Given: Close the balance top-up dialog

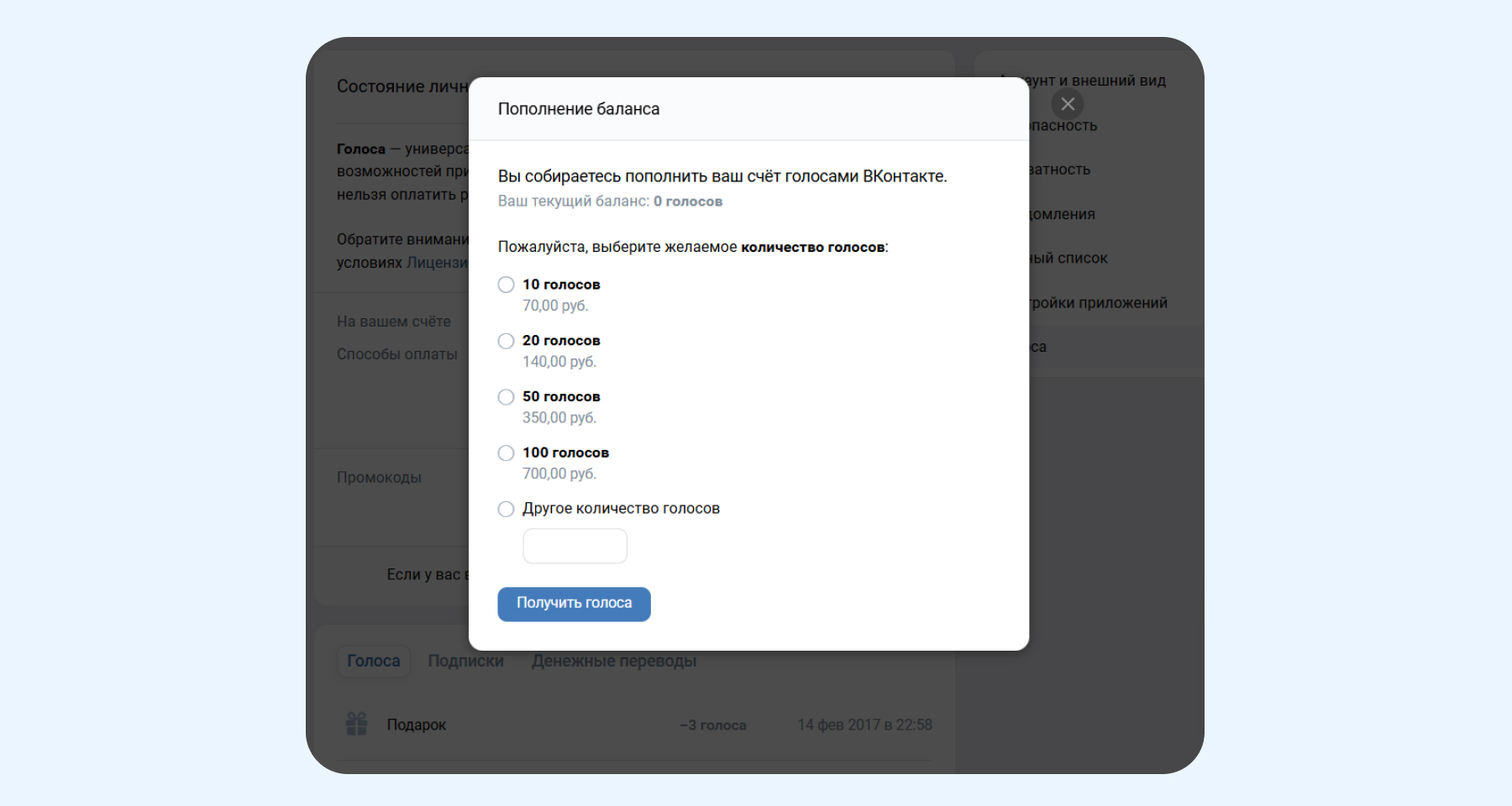Looking at the screenshot, I should click(x=1068, y=104).
